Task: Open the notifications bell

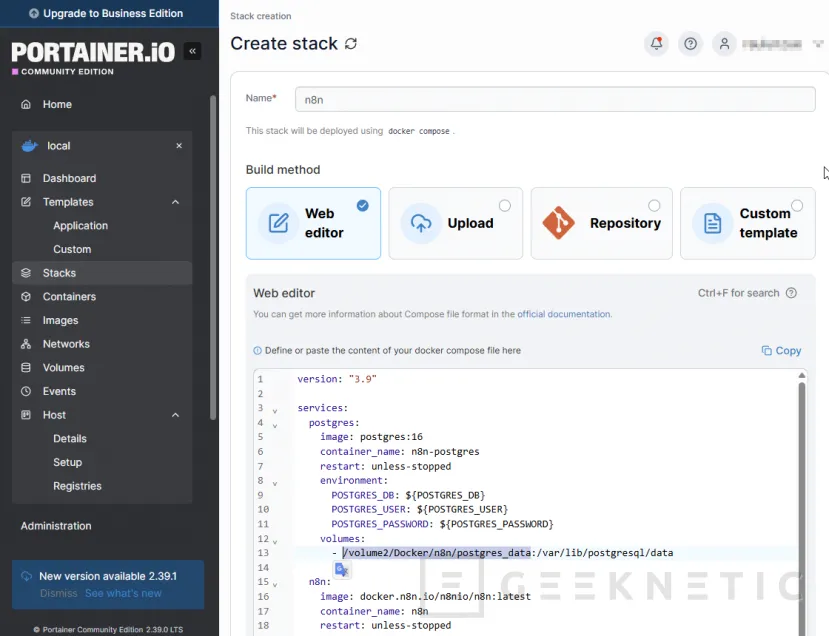Action: (657, 44)
